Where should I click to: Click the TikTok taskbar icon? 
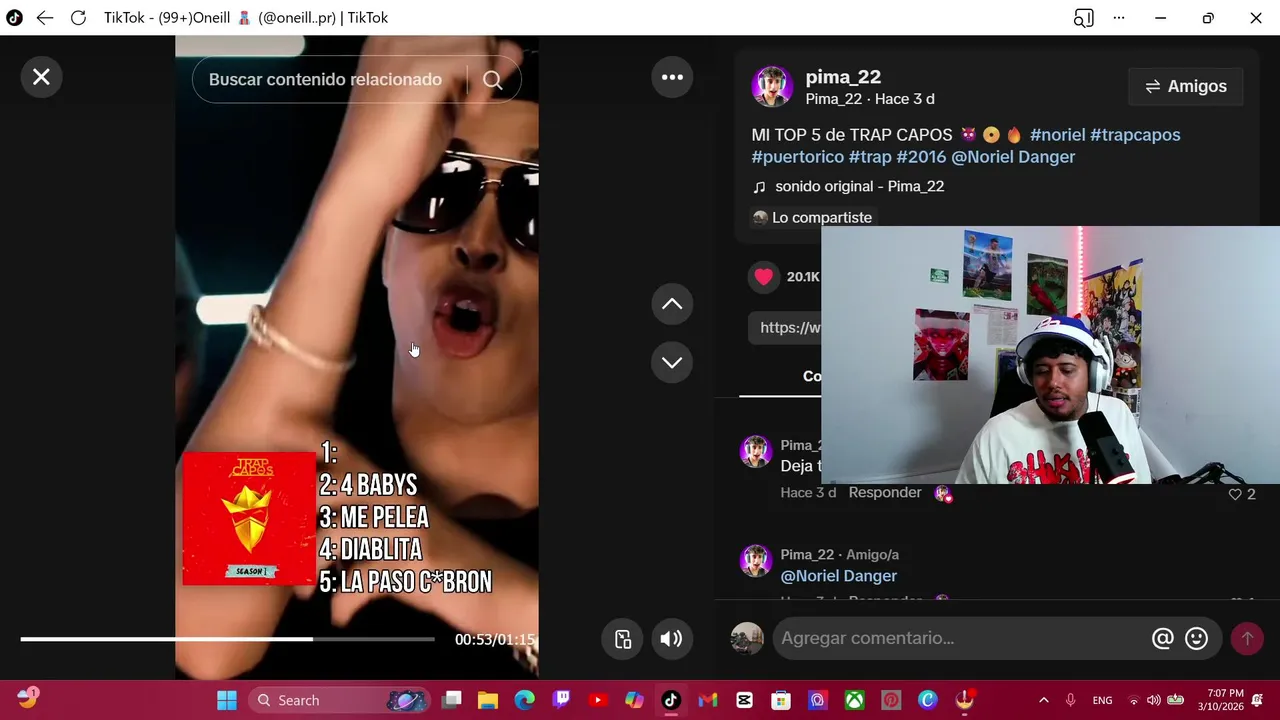671,700
